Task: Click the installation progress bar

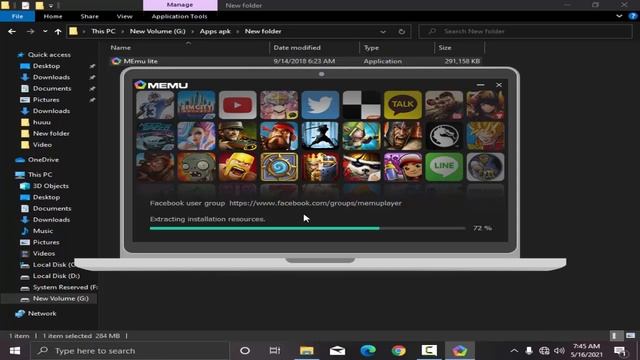Action: 307,228
